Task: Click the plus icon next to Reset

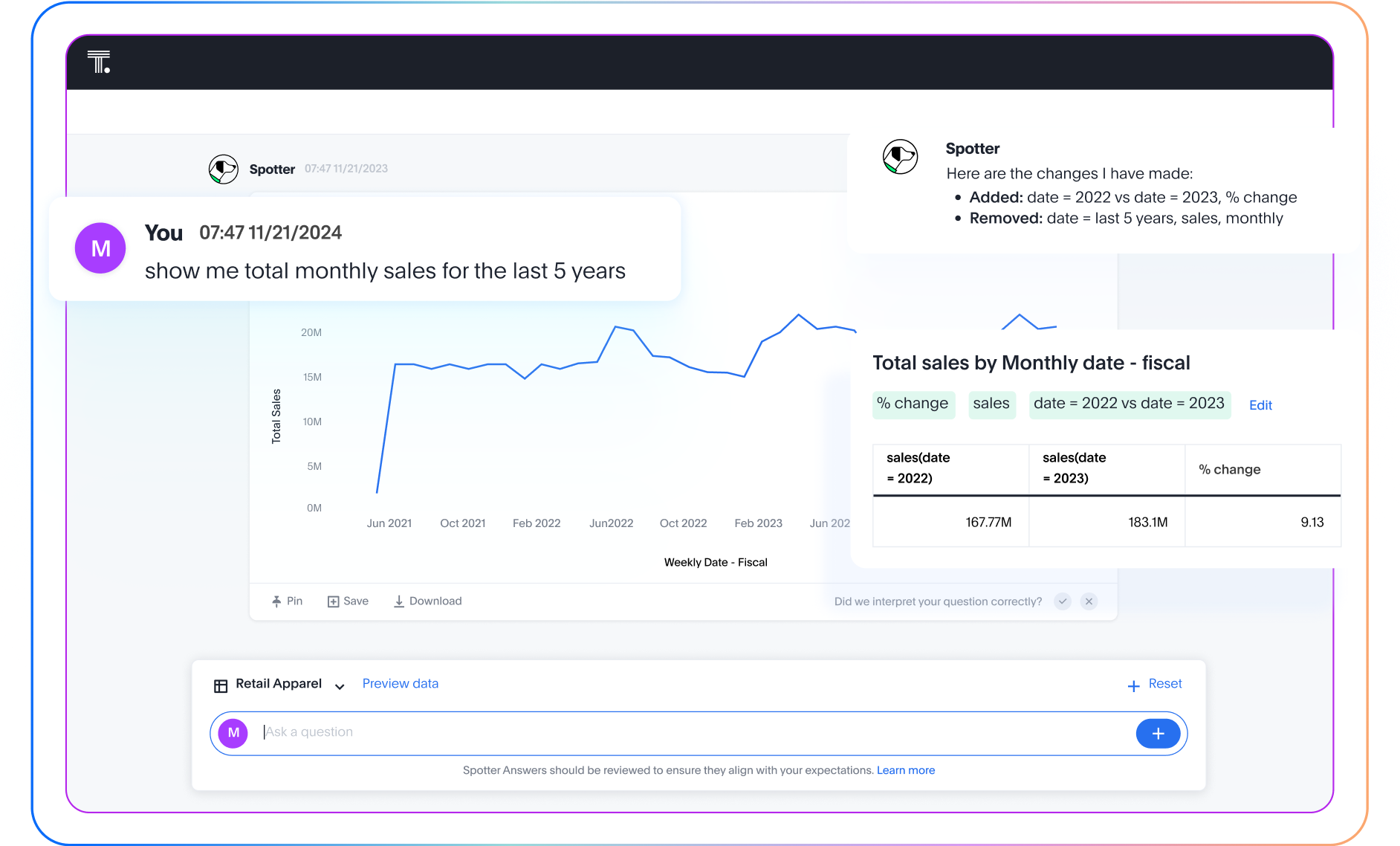Action: tap(1132, 684)
